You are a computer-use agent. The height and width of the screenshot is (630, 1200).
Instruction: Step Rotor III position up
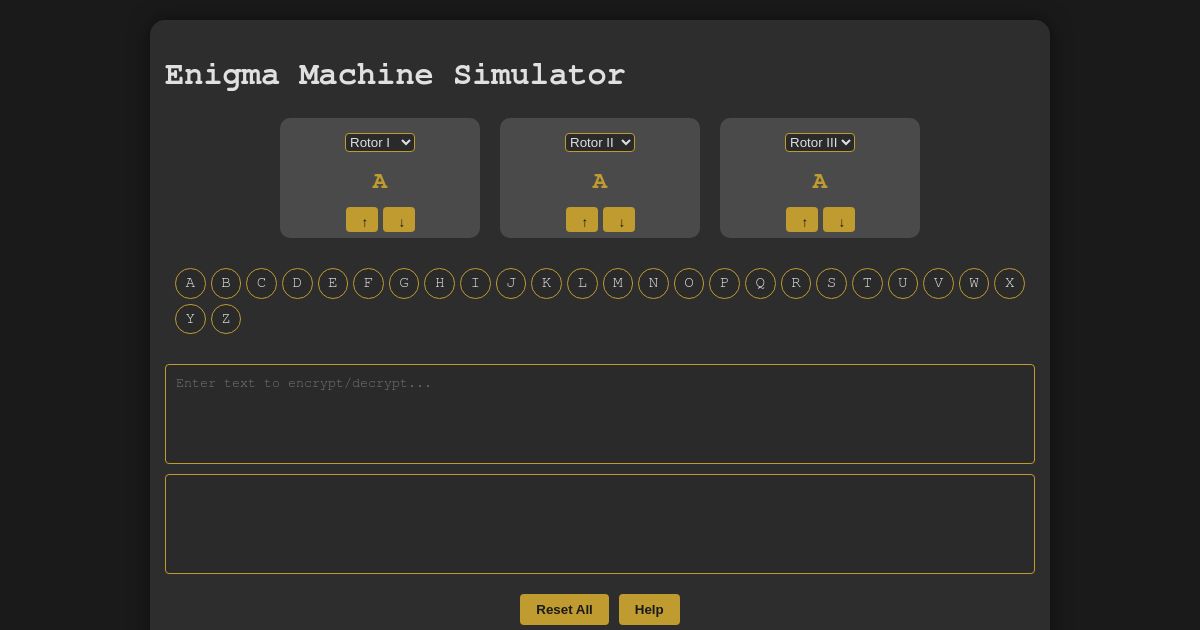802,219
